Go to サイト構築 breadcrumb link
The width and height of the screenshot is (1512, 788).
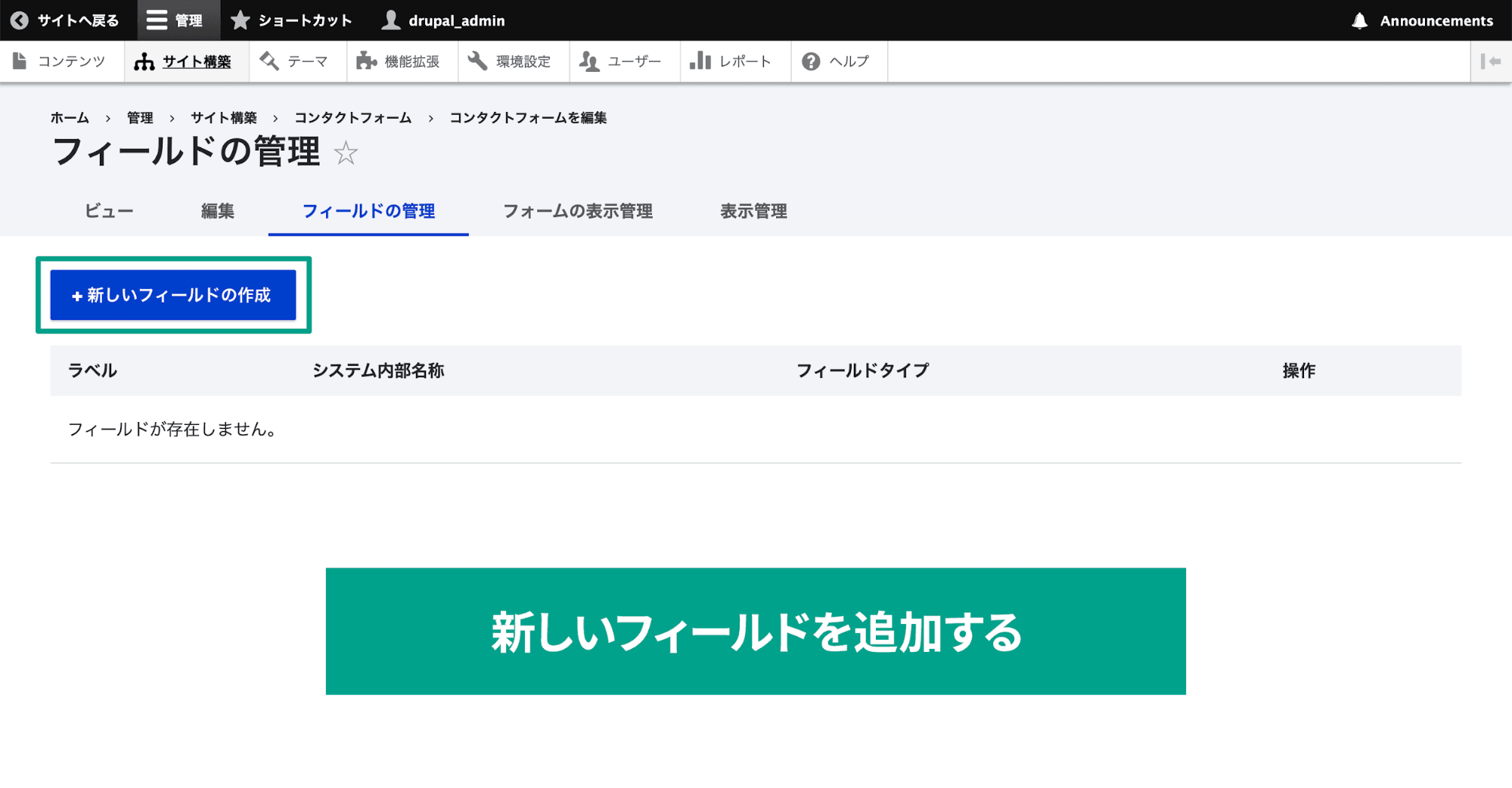coord(224,118)
